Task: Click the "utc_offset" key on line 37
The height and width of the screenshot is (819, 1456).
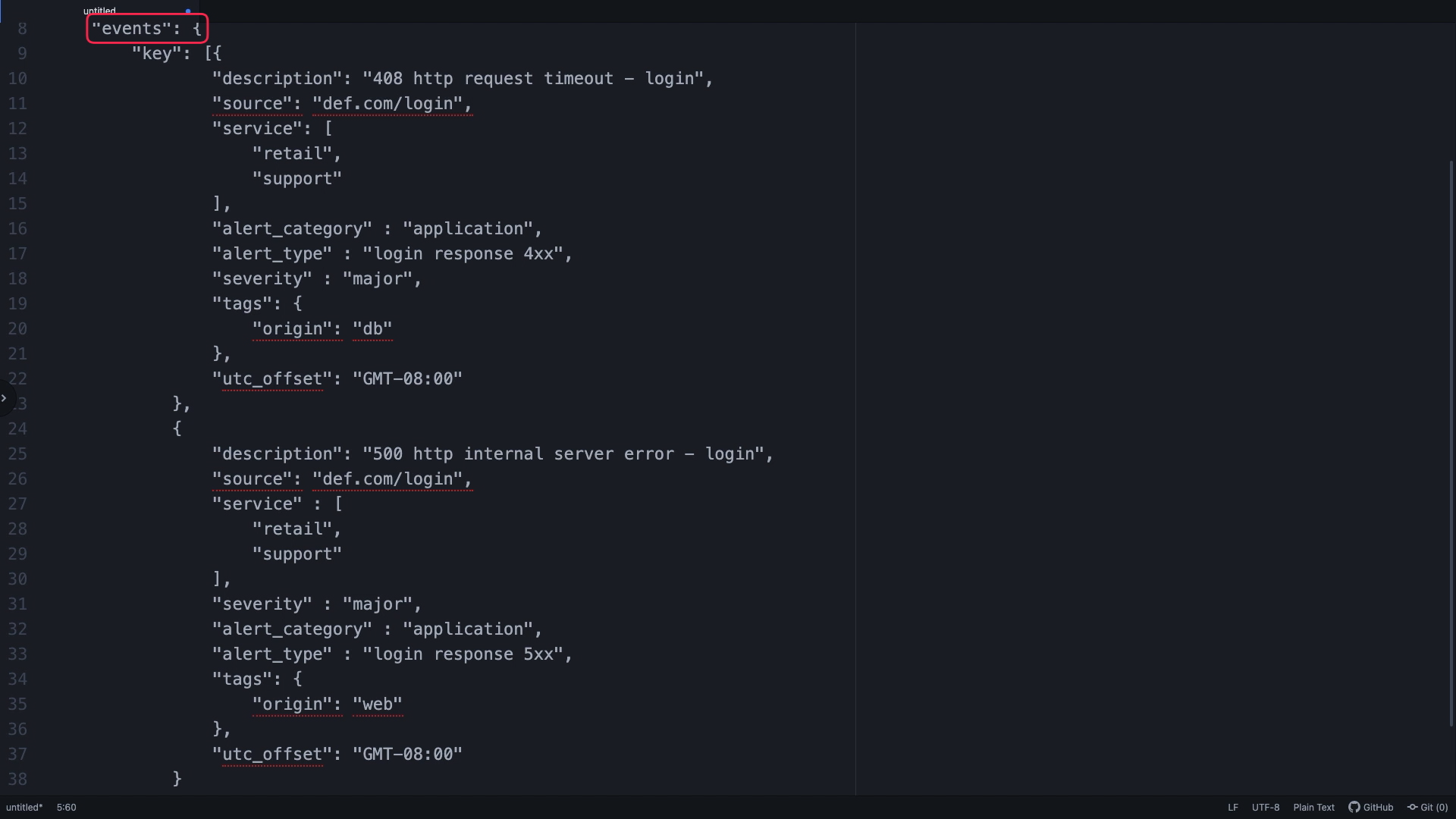Action: click(x=272, y=755)
